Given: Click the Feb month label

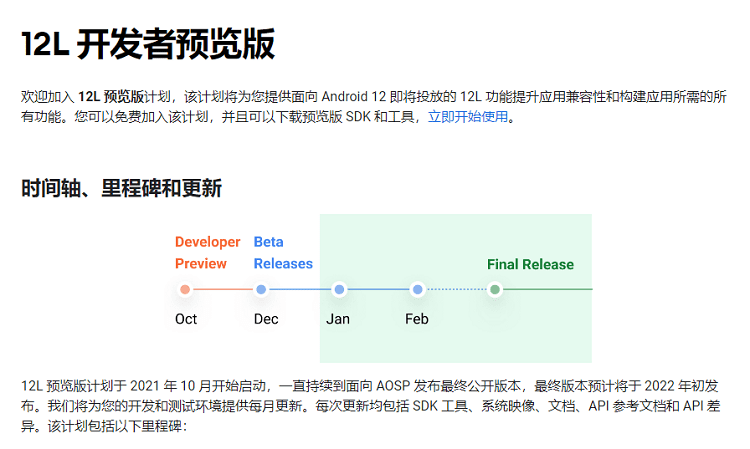Looking at the screenshot, I should 417,319.
